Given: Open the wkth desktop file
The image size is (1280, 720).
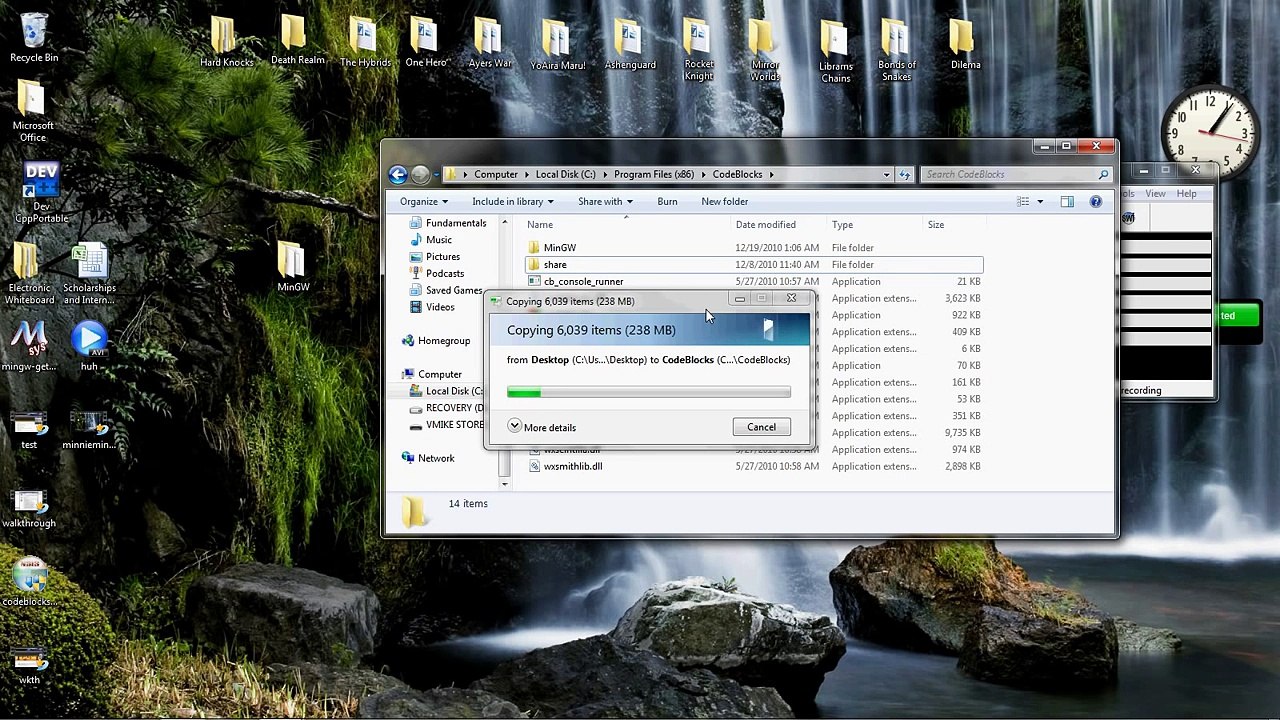Looking at the screenshot, I should [29, 664].
